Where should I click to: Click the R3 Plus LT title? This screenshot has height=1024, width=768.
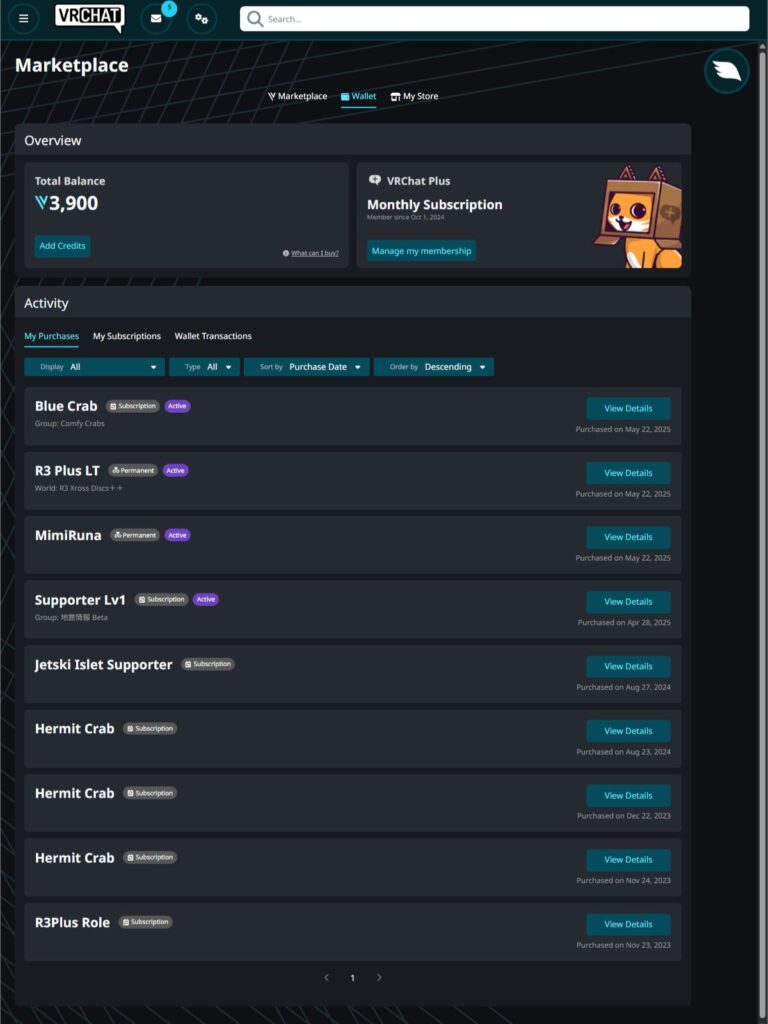(67, 471)
